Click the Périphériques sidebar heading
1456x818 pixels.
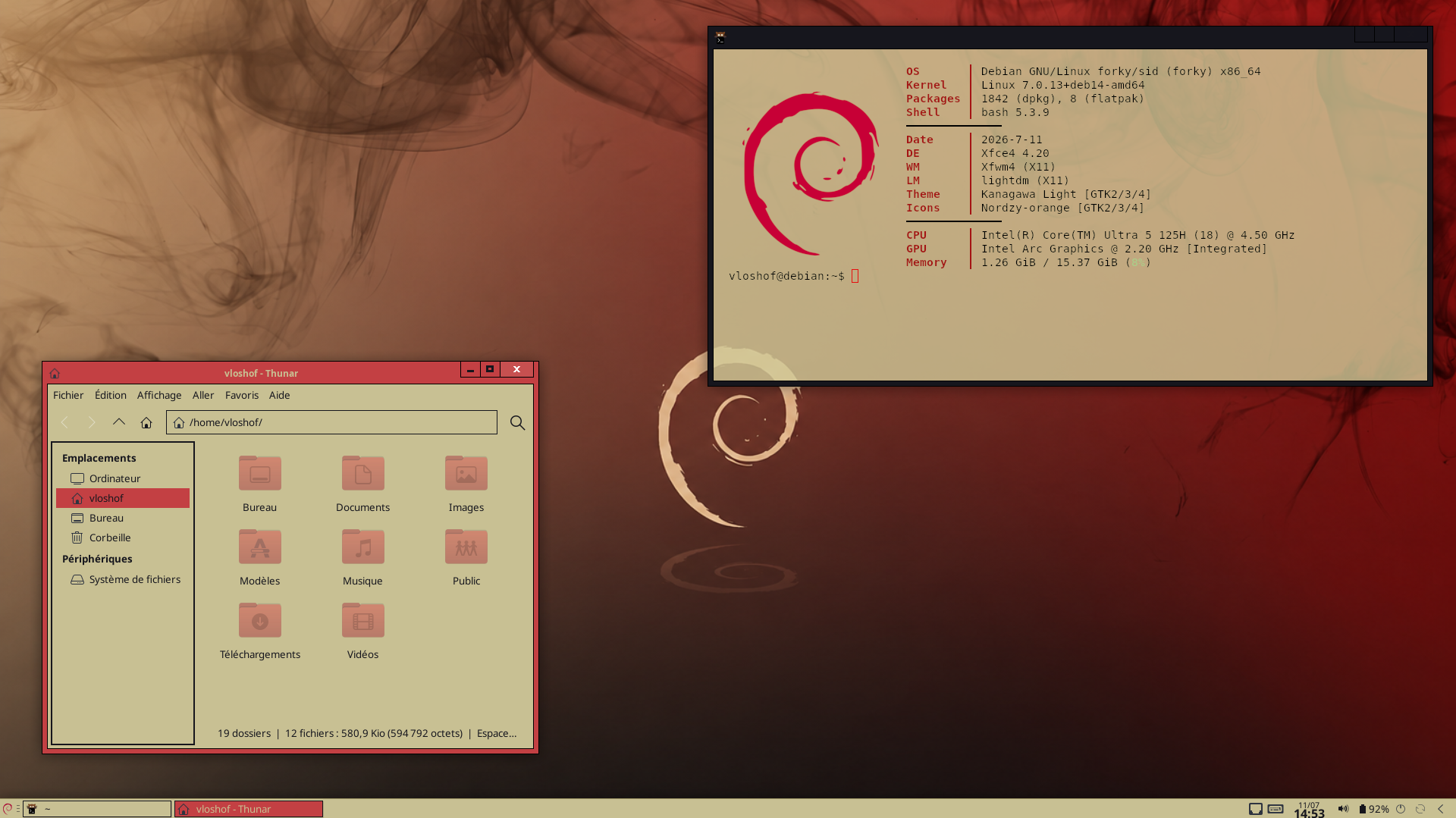(97, 559)
